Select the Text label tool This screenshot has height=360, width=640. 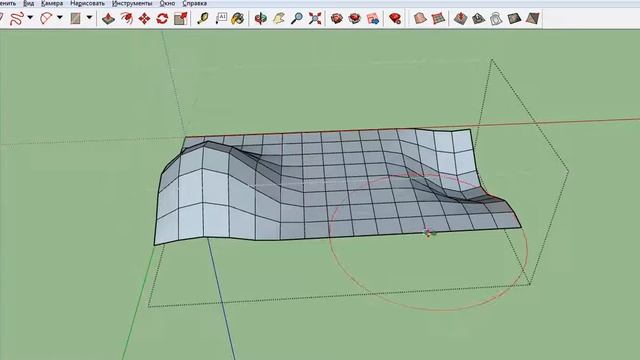(221, 18)
